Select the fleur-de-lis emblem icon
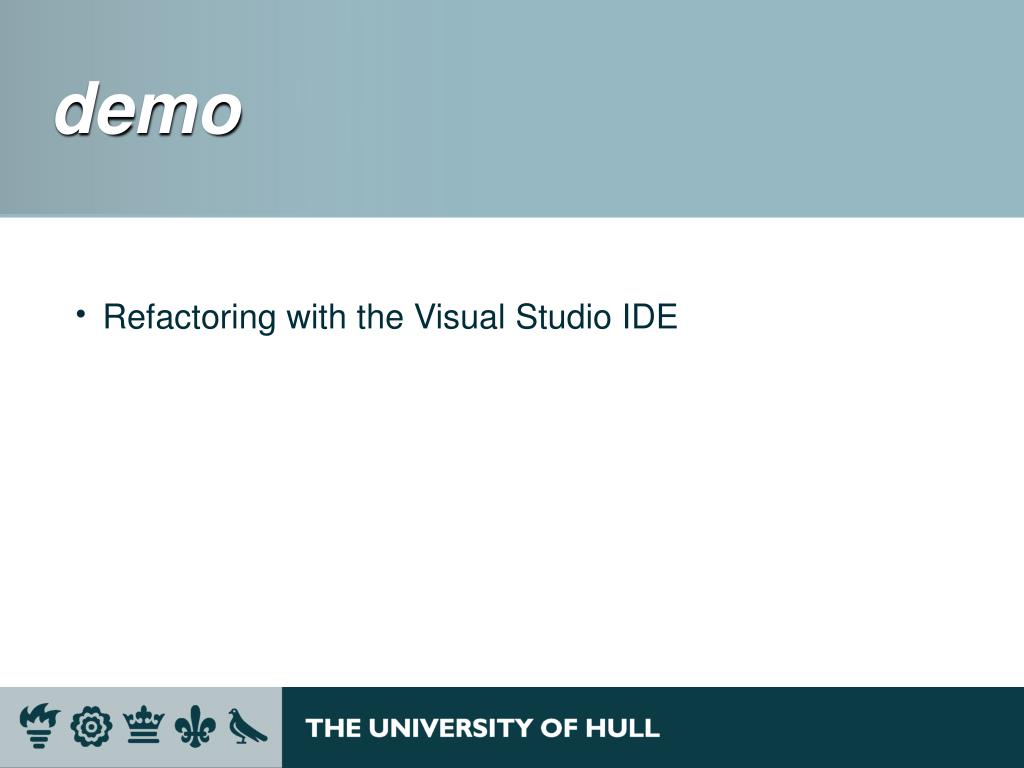 (x=195, y=726)
